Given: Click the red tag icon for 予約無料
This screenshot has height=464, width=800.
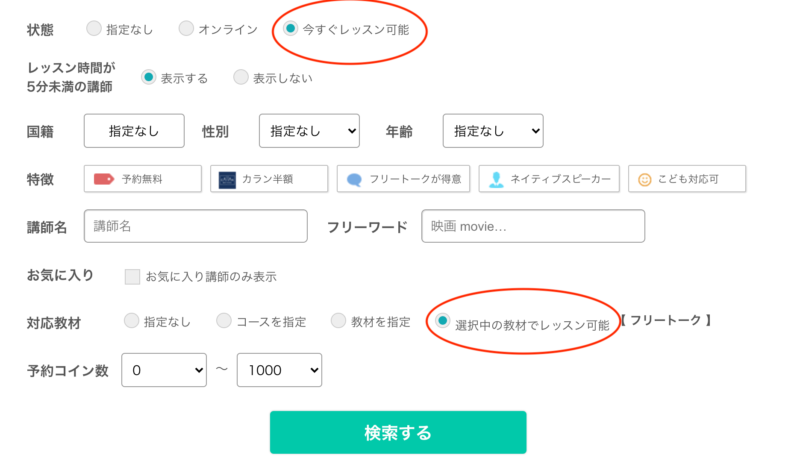Looking at the screenshot, I should point(104,180).
